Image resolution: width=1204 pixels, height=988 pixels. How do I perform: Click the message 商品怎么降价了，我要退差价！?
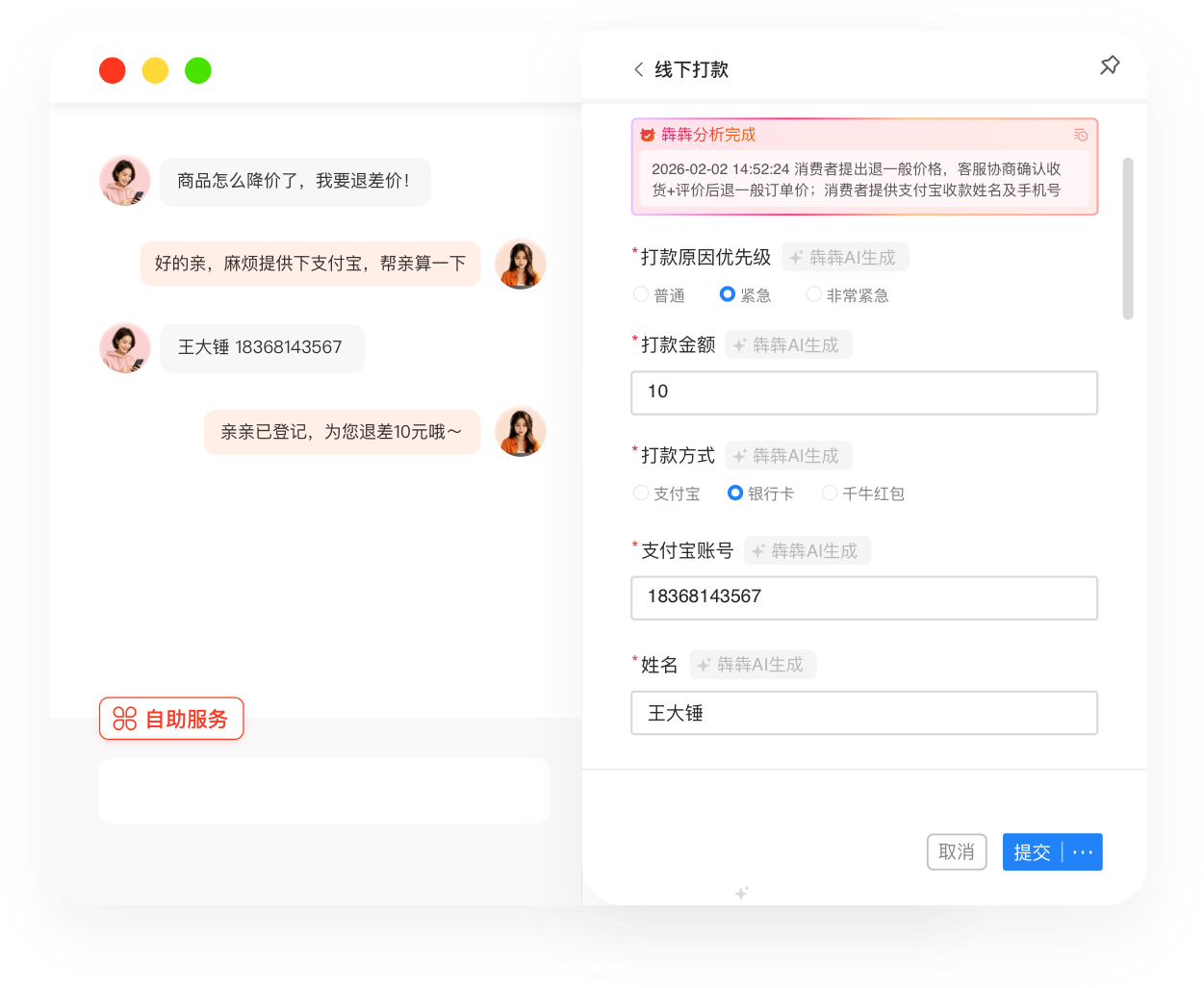pos(295,181)
